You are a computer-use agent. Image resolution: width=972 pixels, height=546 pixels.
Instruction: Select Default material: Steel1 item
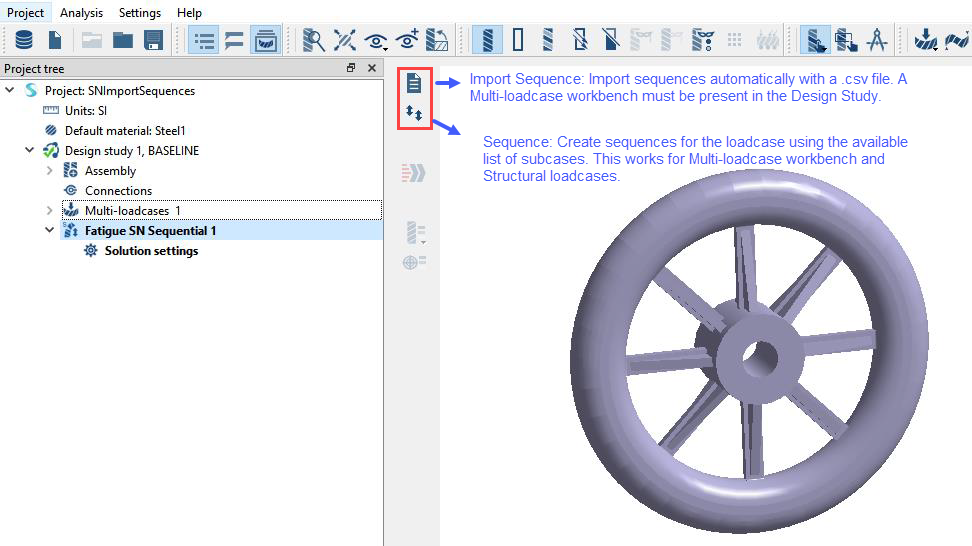(x=125, y=131)
